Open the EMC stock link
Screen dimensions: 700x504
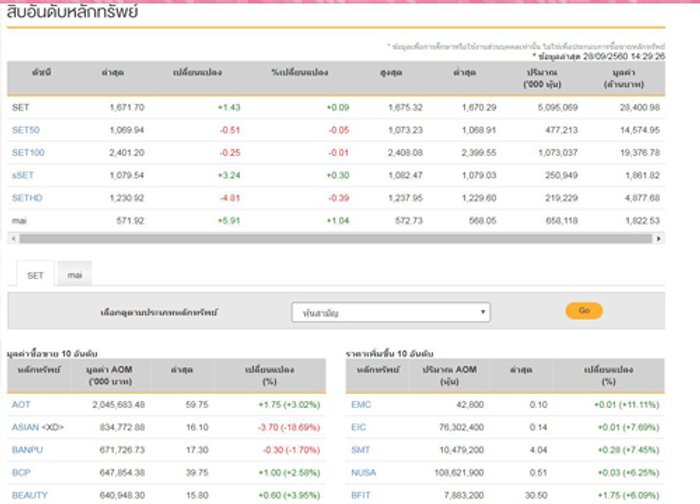pos(361,404)
